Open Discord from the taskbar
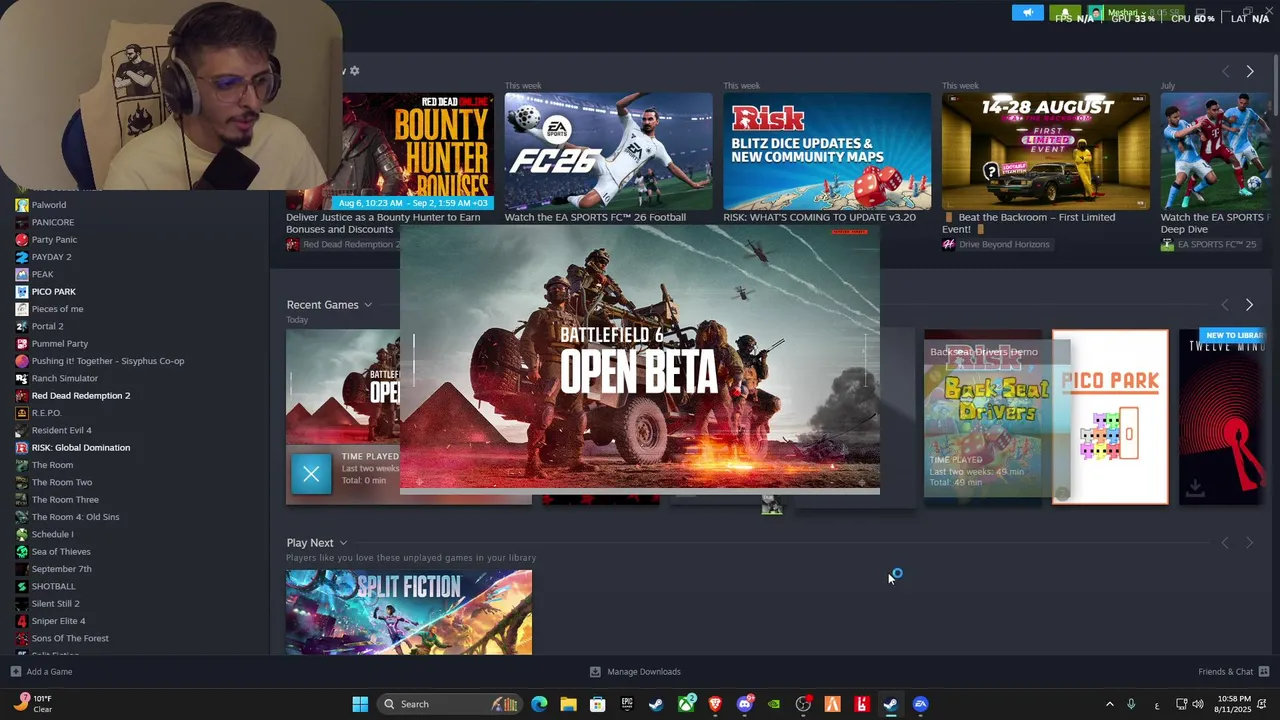The image size is (1280, 720). (744, 704)
